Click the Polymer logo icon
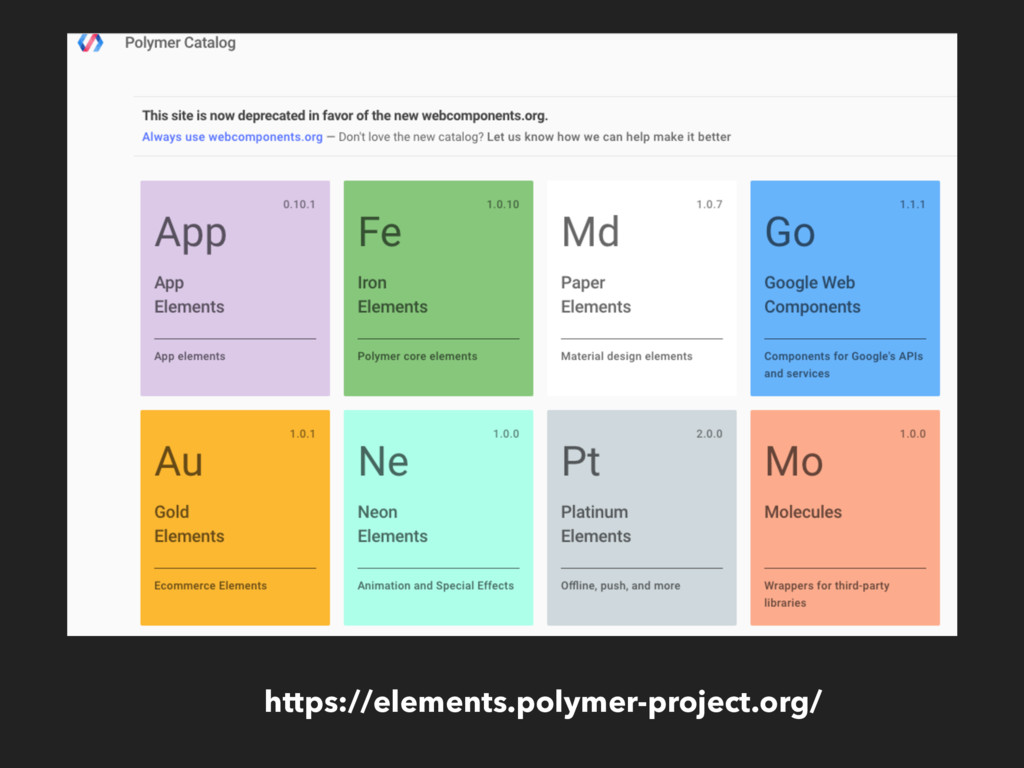The height and width of the screenshot is (768, 1024). 90,42
